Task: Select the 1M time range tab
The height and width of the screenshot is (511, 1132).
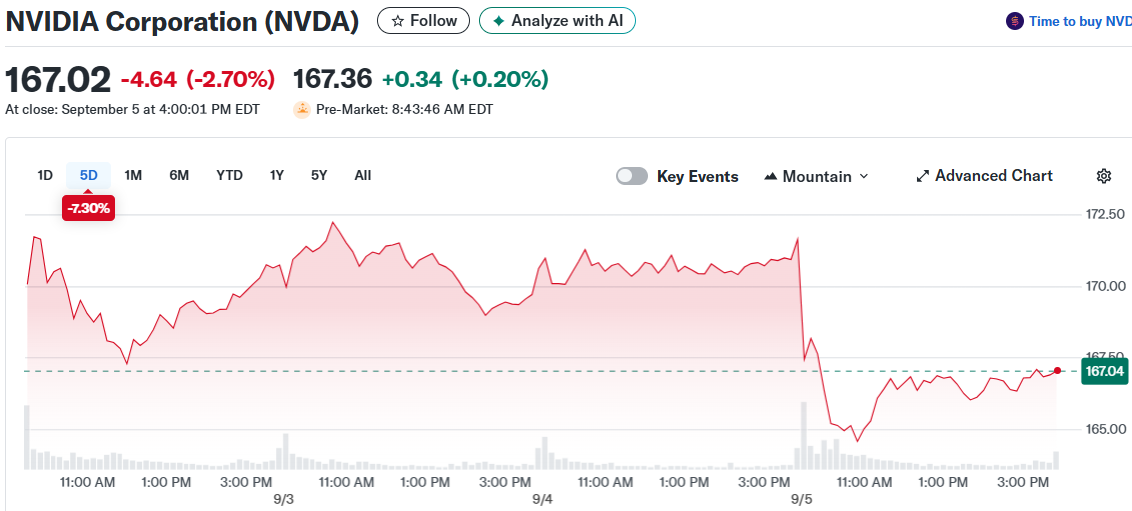Action: [x=133, y=175]
